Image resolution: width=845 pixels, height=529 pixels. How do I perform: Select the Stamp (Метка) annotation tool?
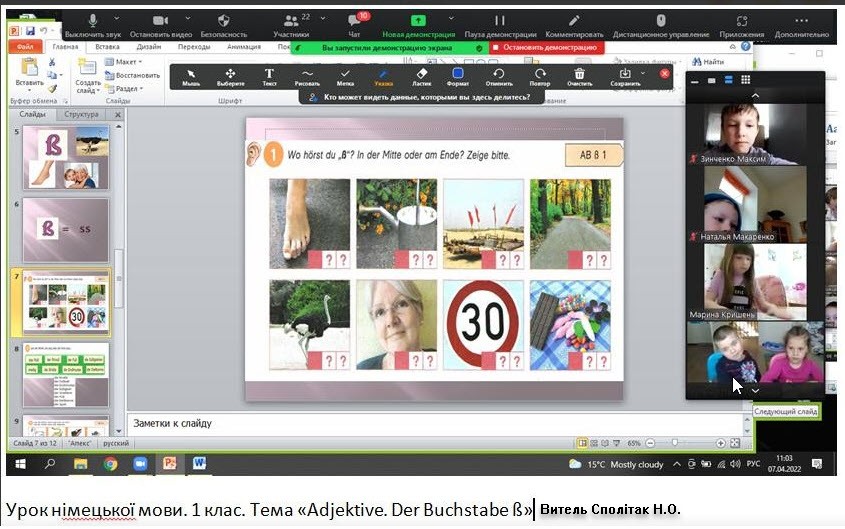(x=345, y=75)
